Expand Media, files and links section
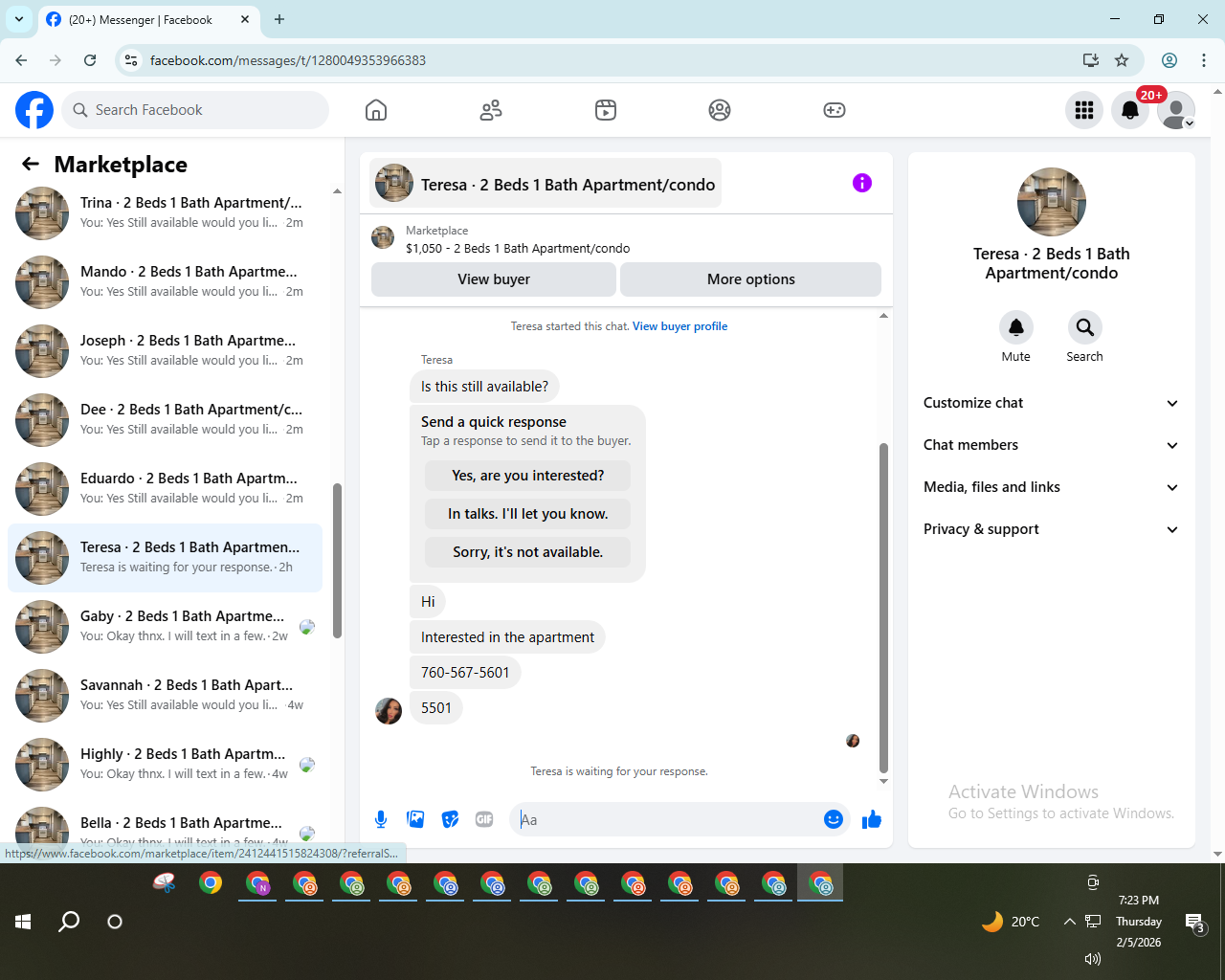The image size is (1225, 980). [1051, 487]
